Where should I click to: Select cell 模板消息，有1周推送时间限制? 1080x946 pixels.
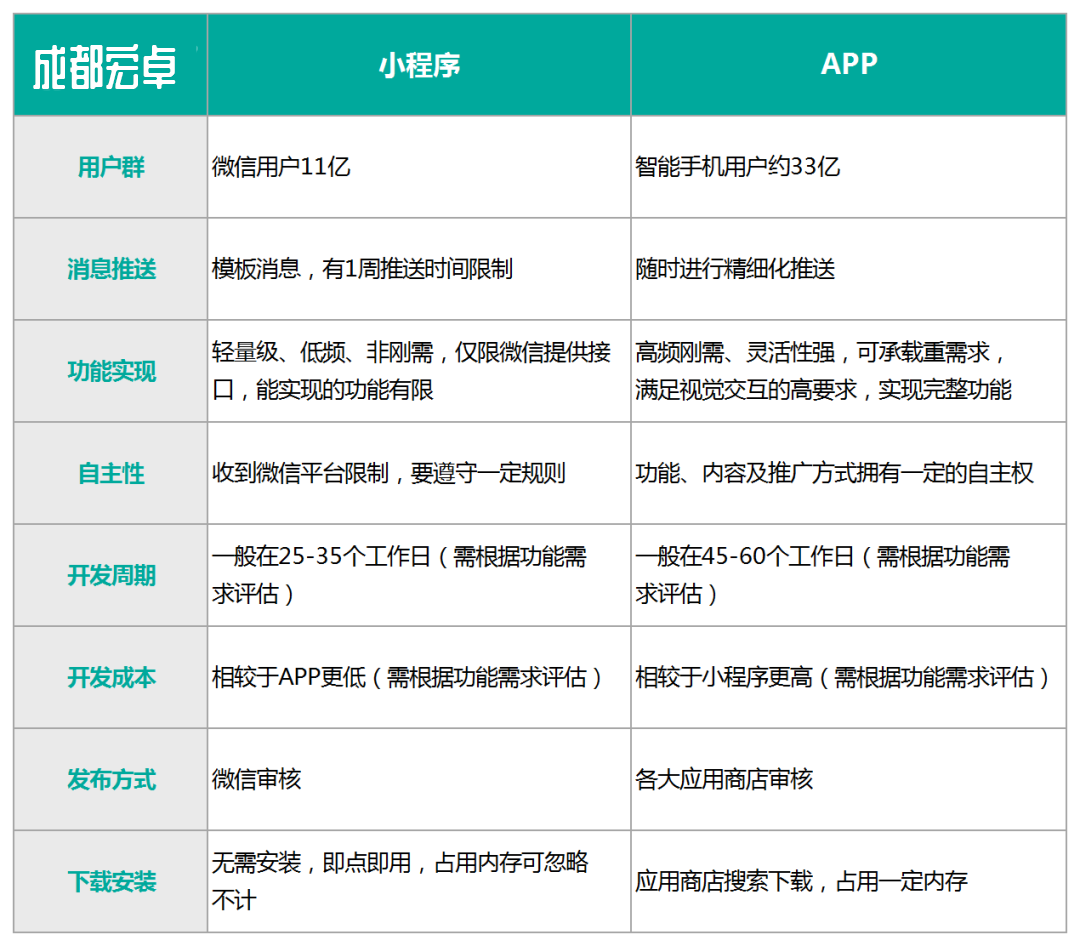click(419, 269)
